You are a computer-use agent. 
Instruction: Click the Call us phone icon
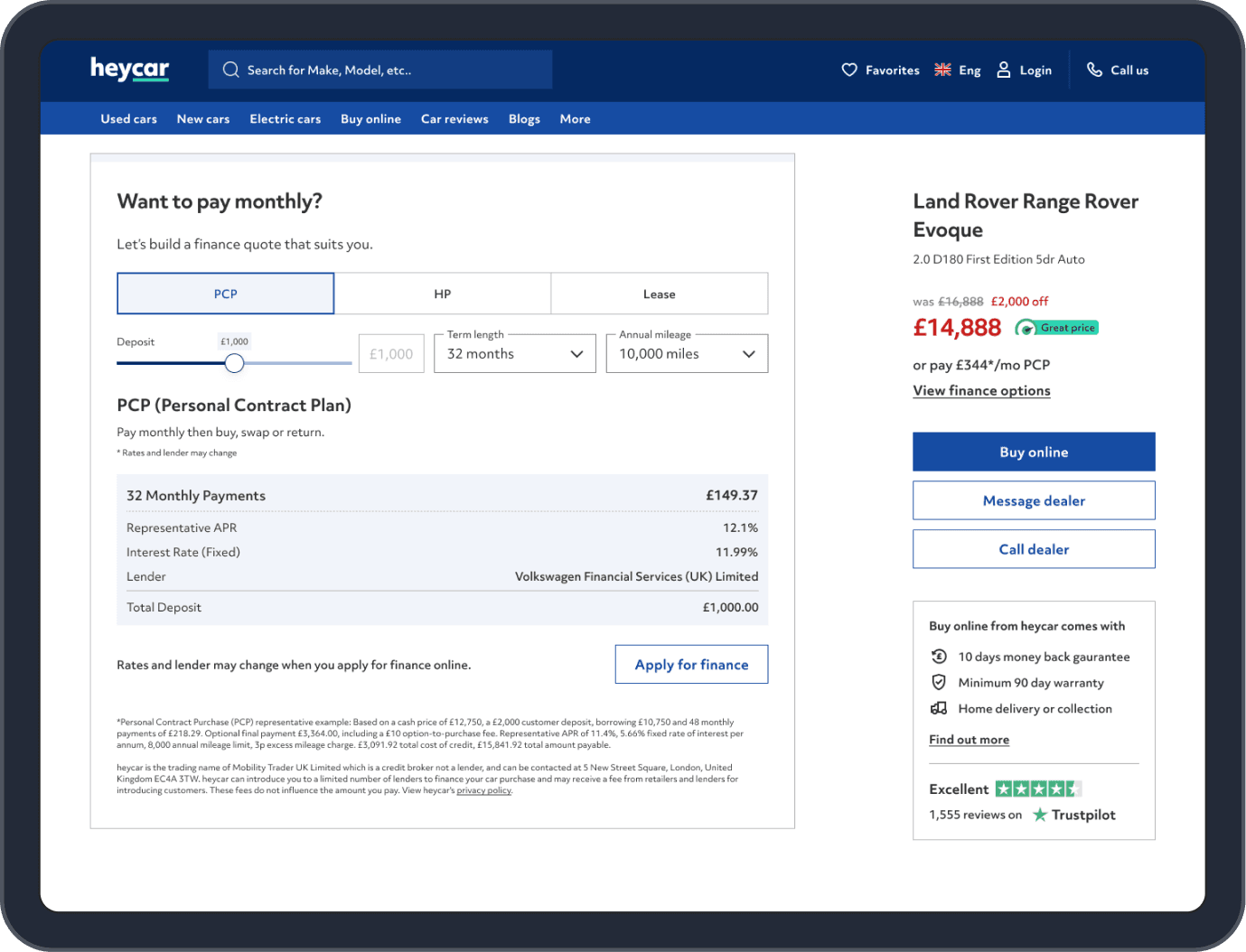click(x=1094, y=70)
